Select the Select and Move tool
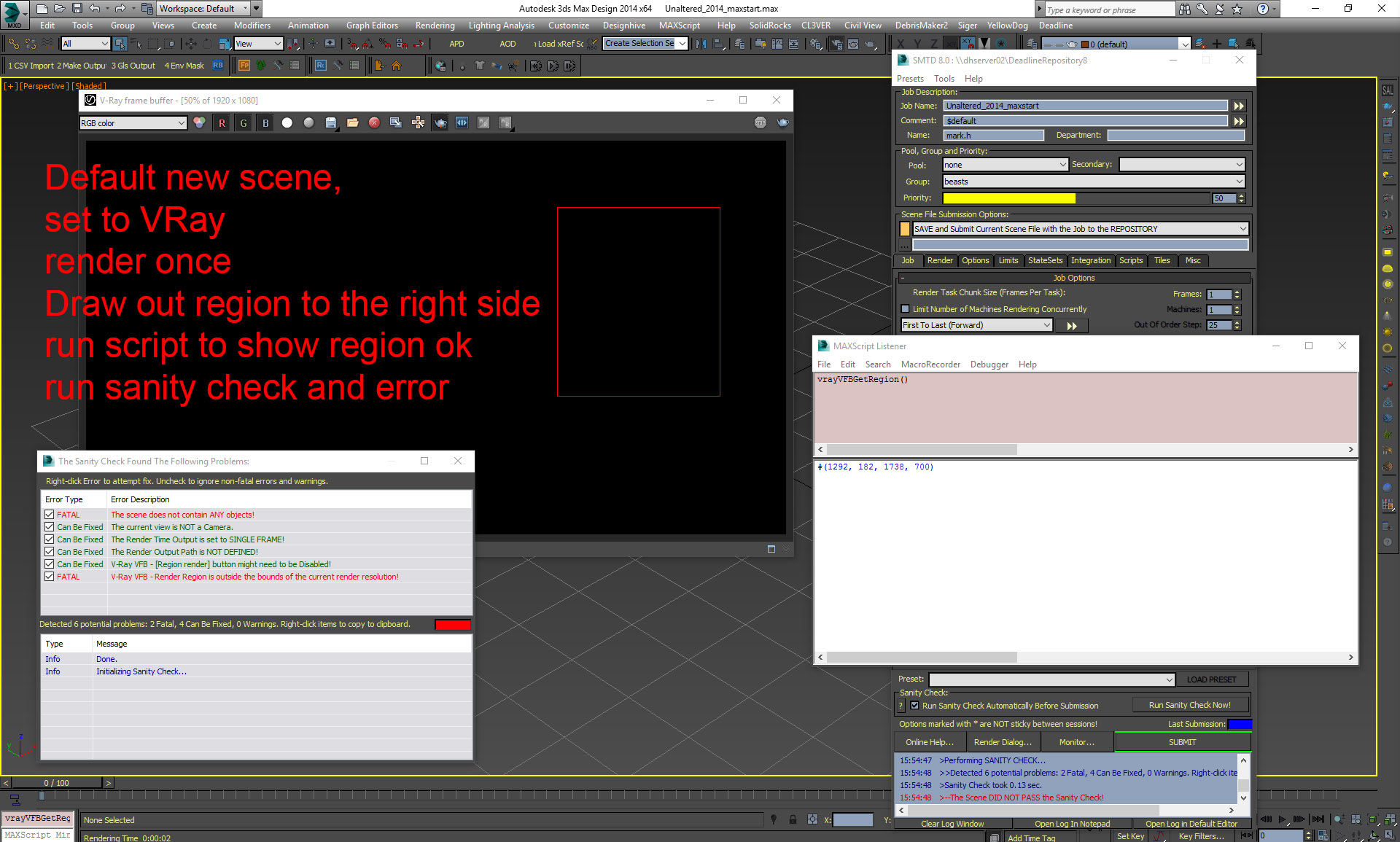Viewport: 1400px width, 842px height. click(x=191, y=44)
